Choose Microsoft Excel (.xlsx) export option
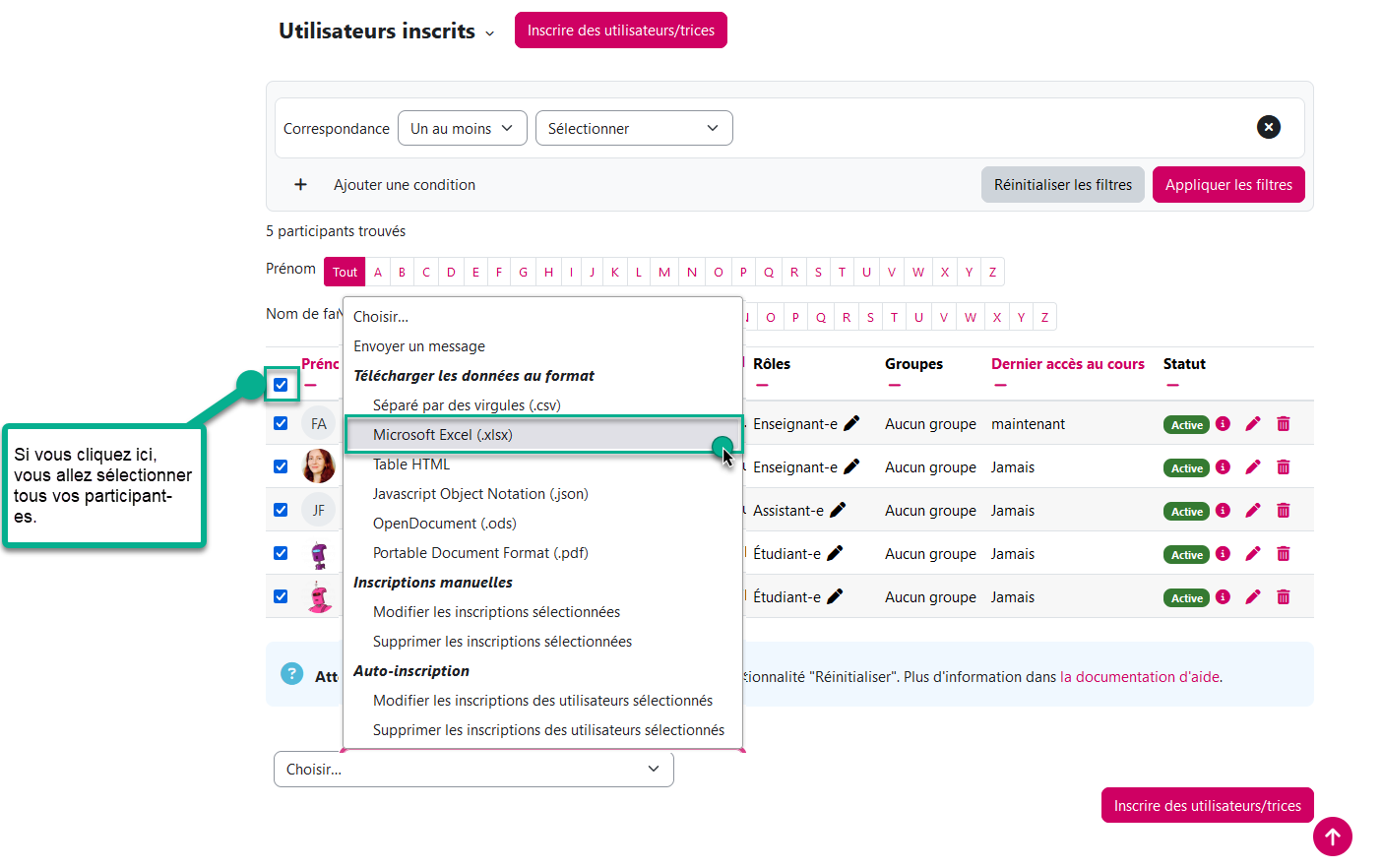Screen dimensions: 1382x868 (x=443, y=435)
